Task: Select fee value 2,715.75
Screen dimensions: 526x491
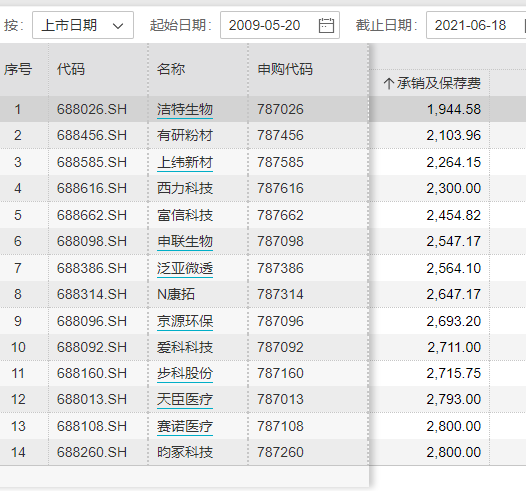Action: [x=454, y=373]
